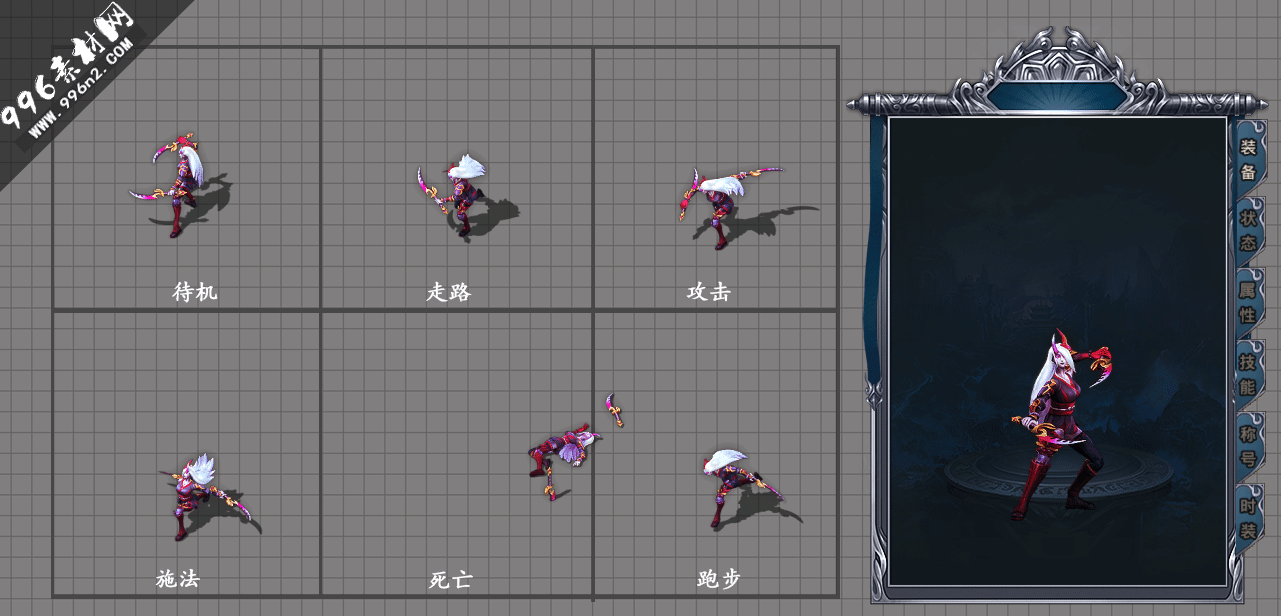Click the 死亡 label
Screen dimensions: 1281x616
[x=451, y=579]
